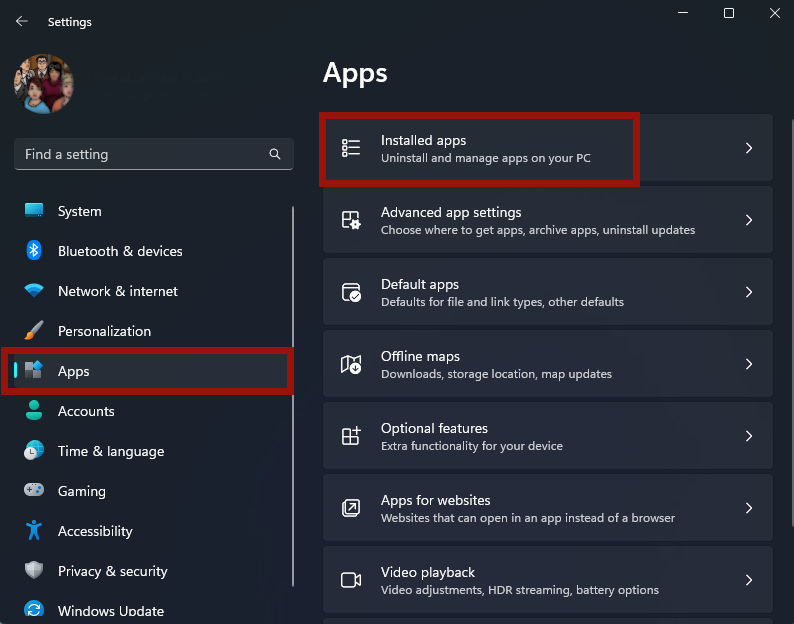
Task: Click the Accessibility figure icon
Action: [x=34, y=530]
